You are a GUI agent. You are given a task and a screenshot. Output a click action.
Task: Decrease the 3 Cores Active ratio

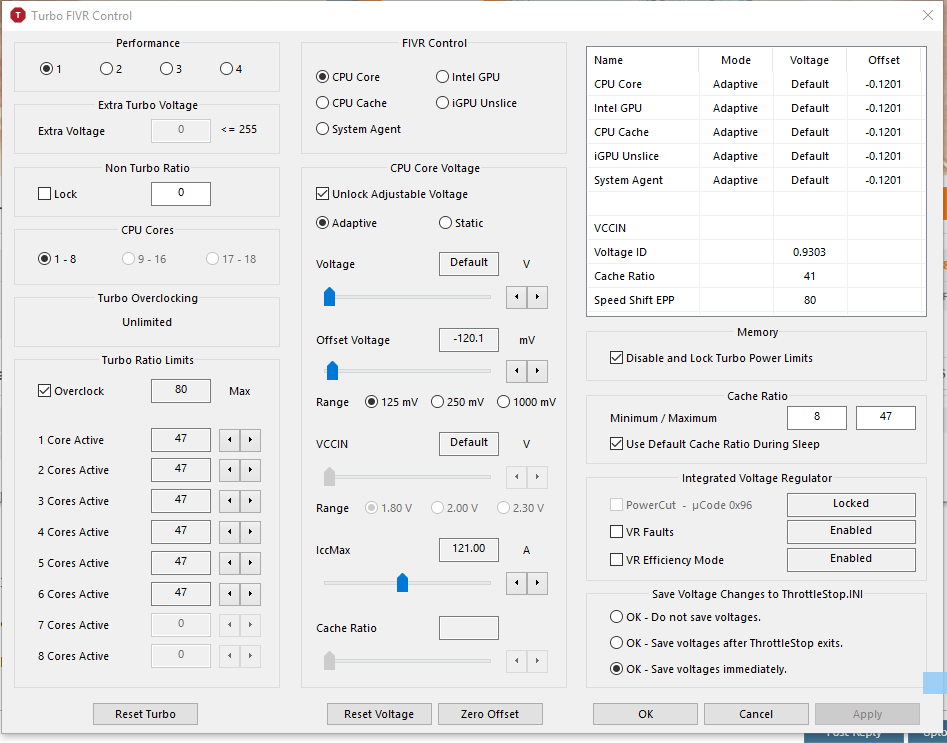(230, 501)
